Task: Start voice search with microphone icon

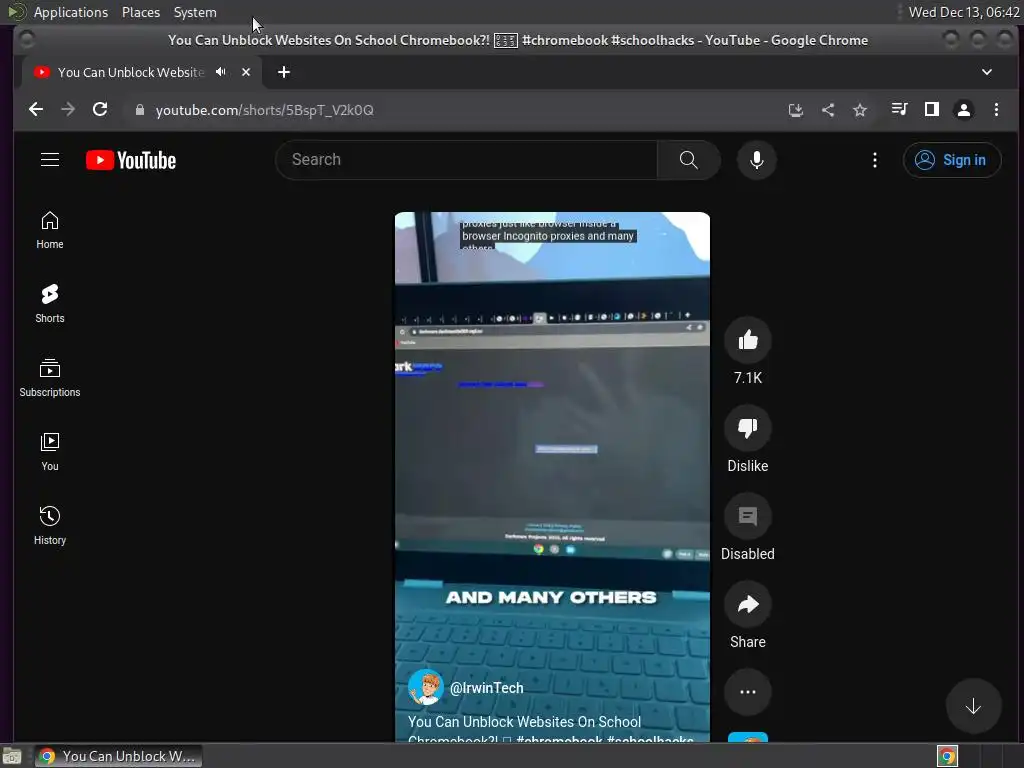Action: [x=756, y=160]
